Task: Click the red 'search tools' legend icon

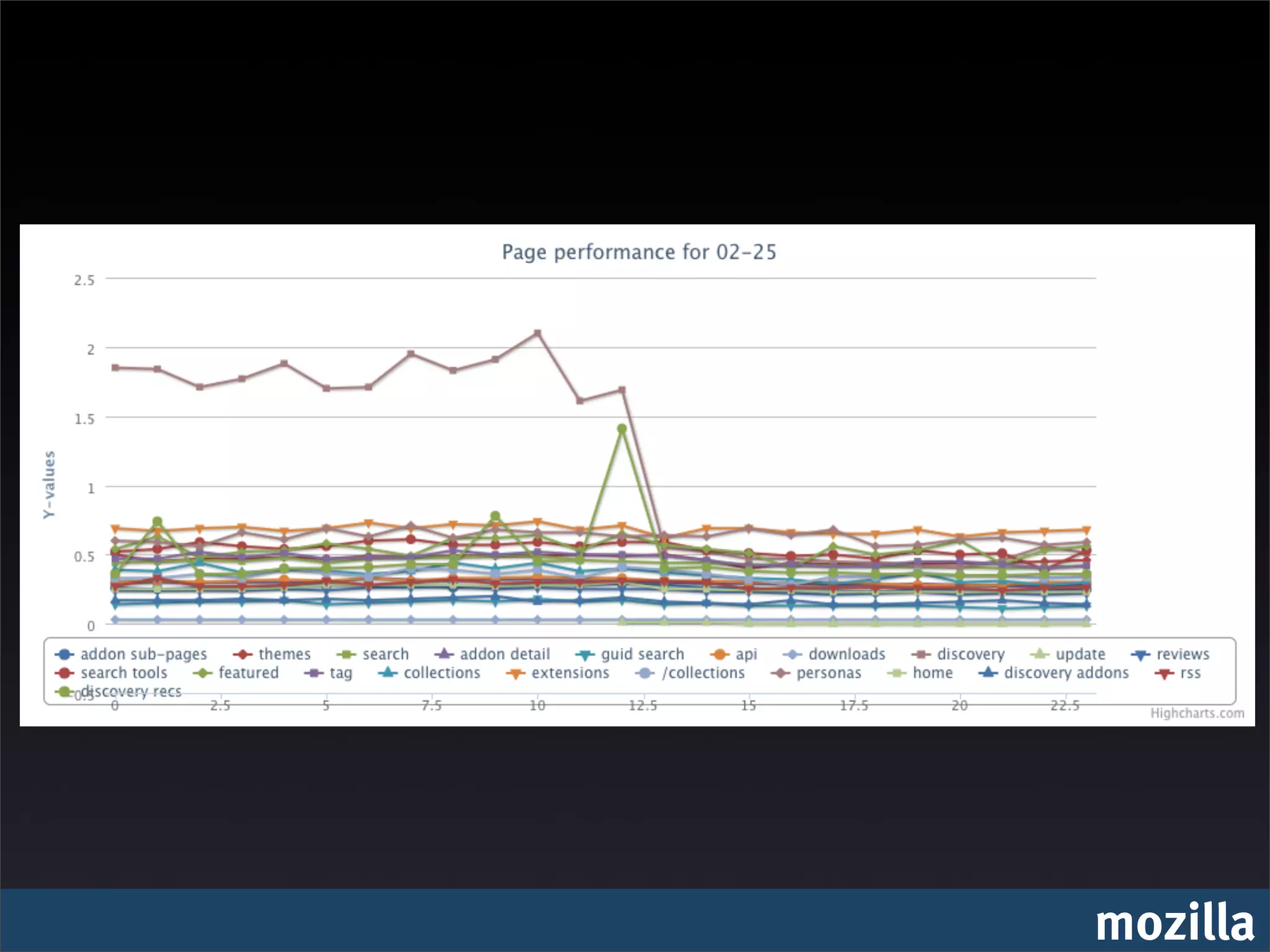Action: point(64,673)
